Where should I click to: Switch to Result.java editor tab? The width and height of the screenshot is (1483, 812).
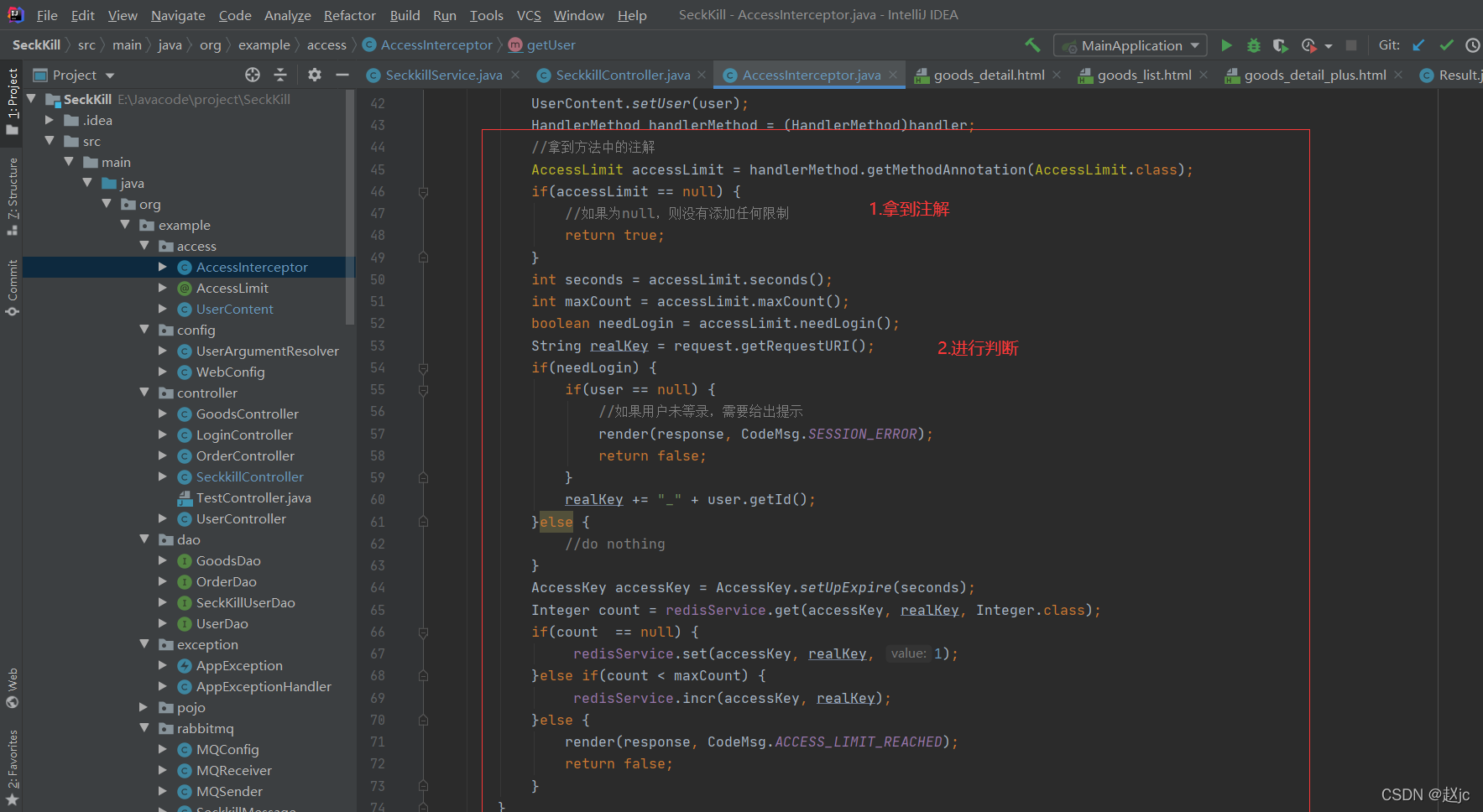coord(1451,75)
